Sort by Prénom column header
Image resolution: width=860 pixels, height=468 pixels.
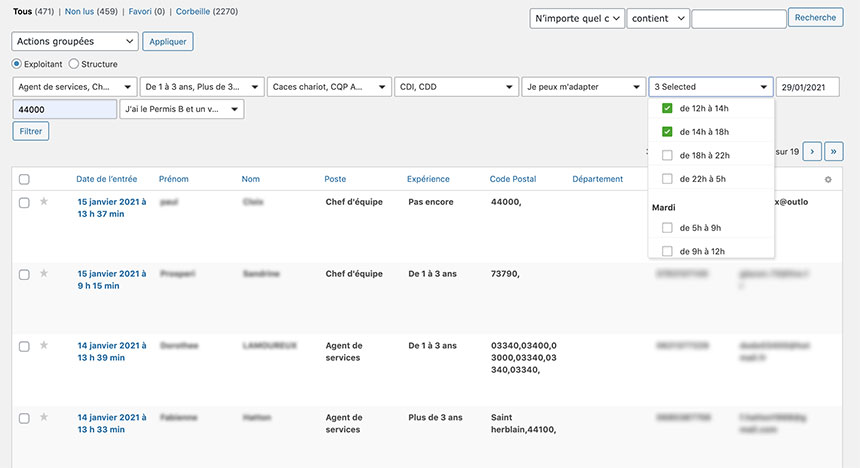coord(173,179)
